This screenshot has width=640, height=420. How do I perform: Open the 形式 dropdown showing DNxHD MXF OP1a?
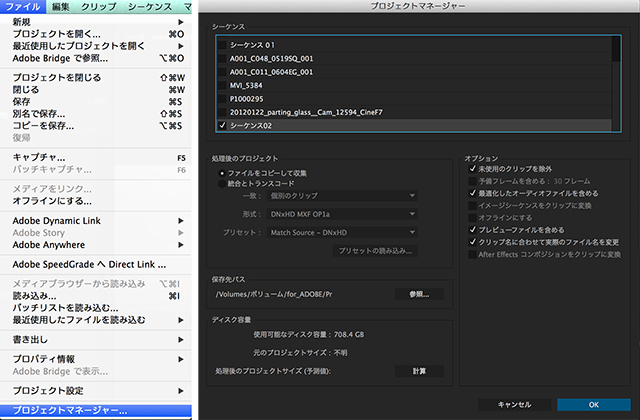(x=342, y=214)
